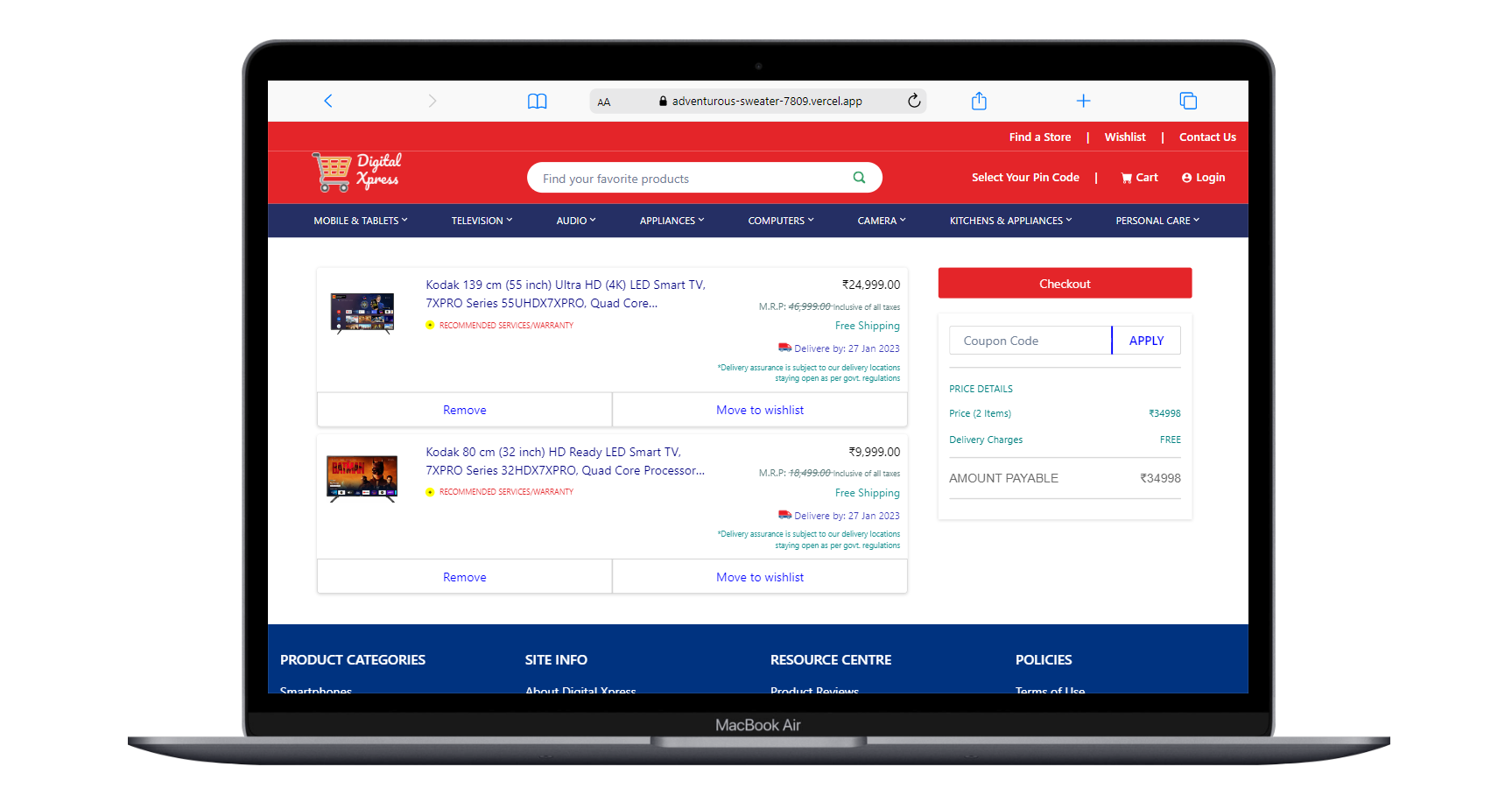The image size is (1512, 788).
Task: Open the bookmarks book icon
Action: (x=538, y=102)
